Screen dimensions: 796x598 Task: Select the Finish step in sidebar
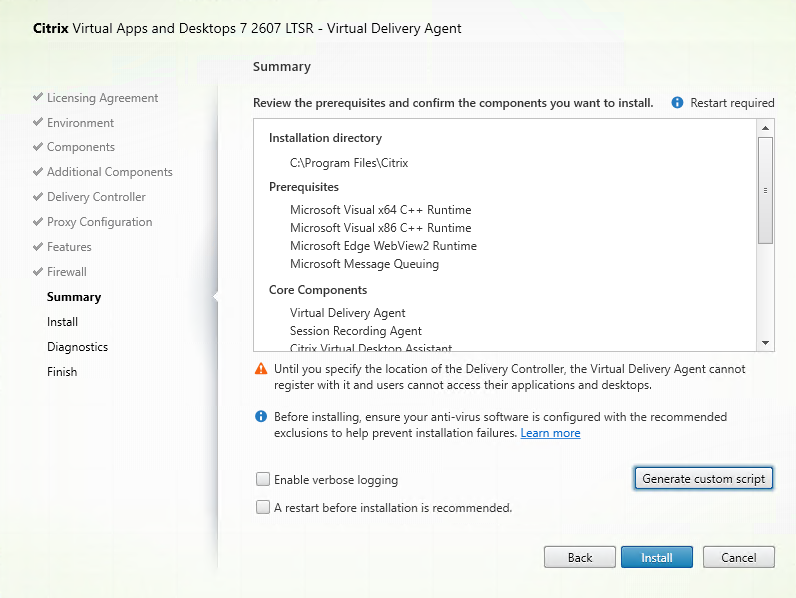tap(62, 372)
